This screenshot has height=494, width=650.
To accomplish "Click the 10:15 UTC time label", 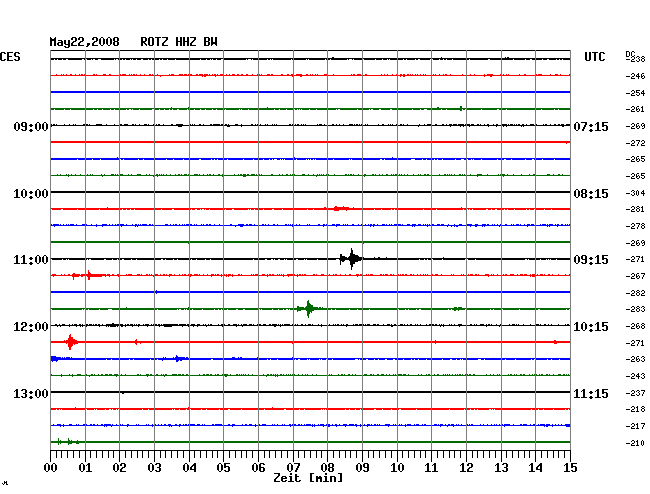I will click(x=591, y=327).
